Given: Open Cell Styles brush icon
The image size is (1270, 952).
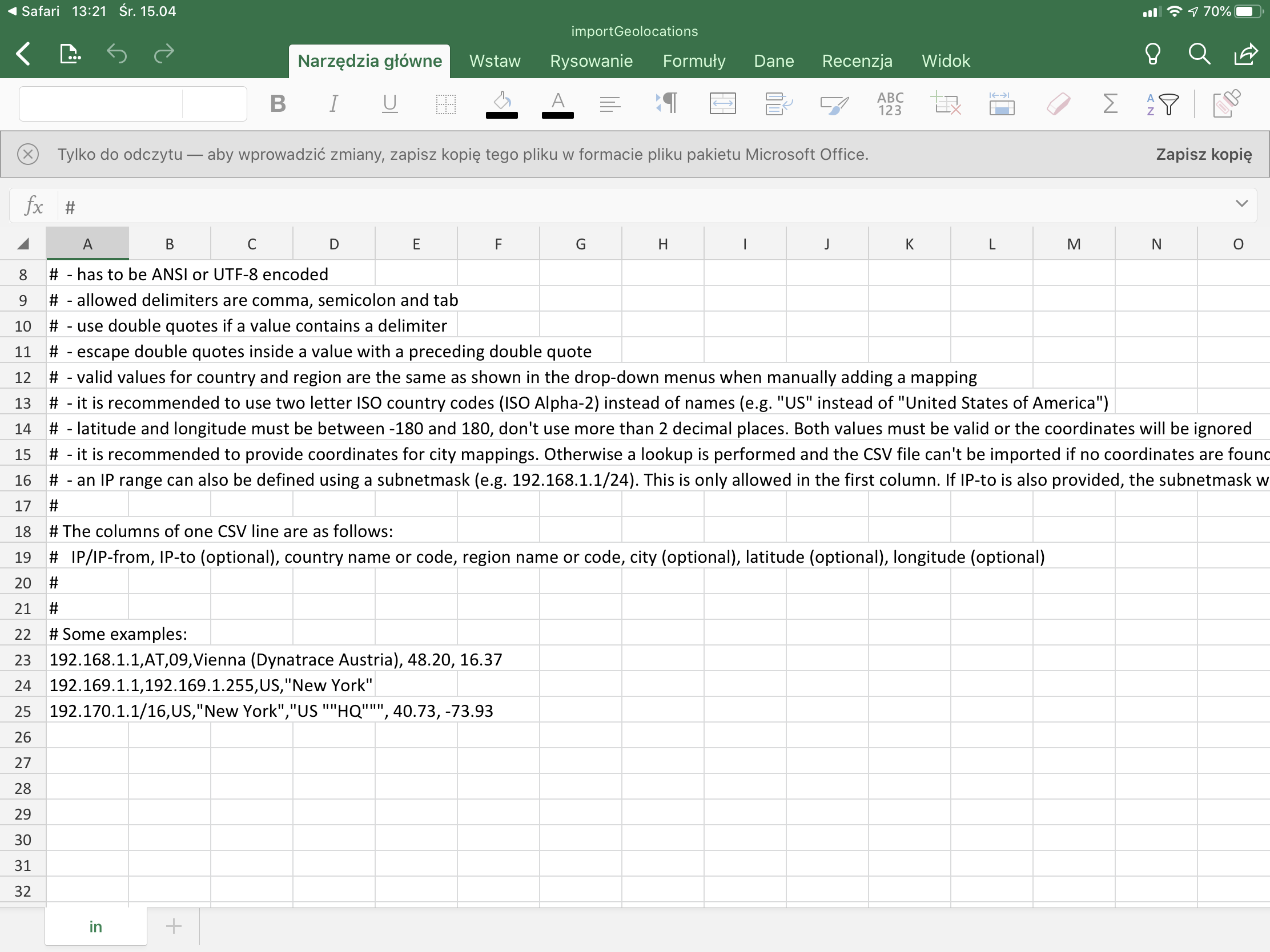Looking at the screenshot, I should (x=834, y=105).
